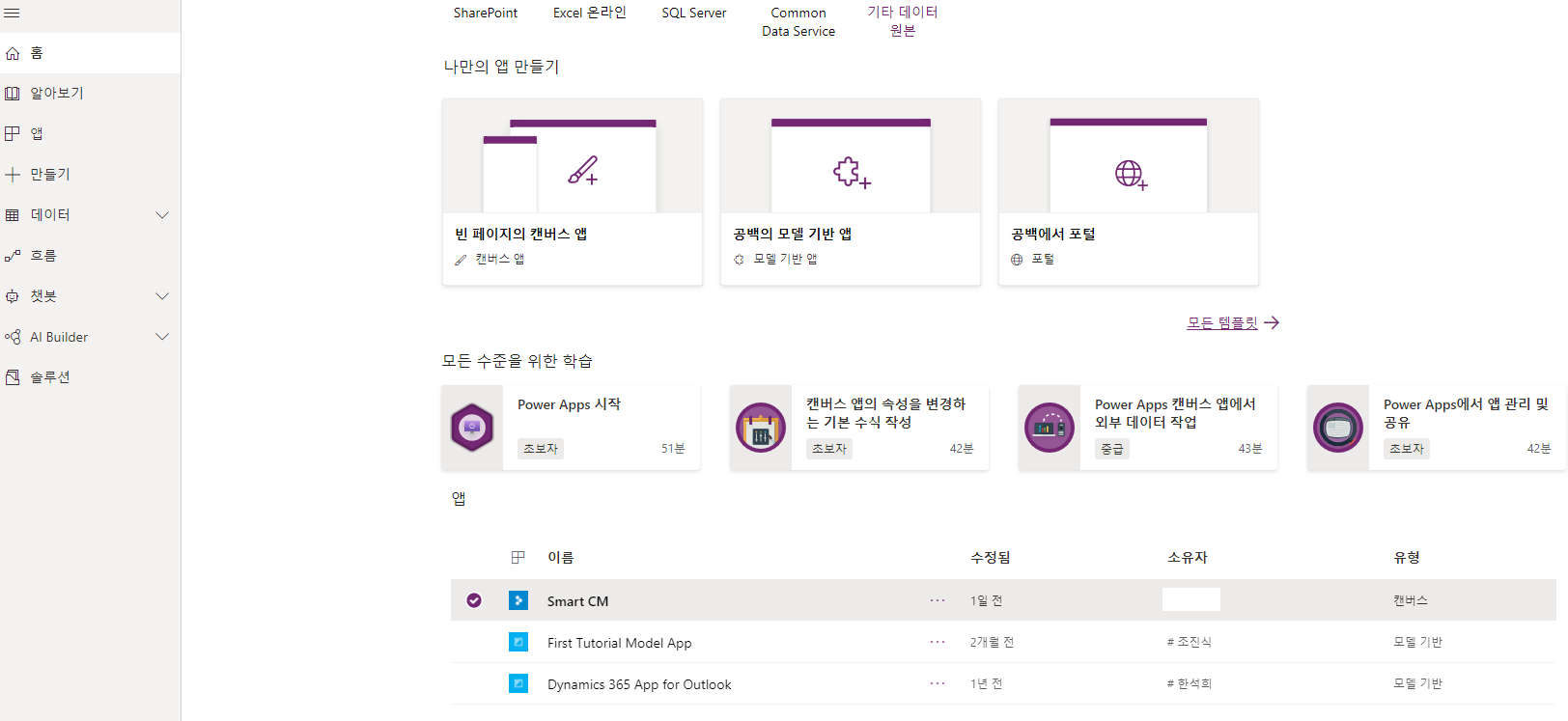Expand the 데이터 sidebar chevron

click(162, 215)
